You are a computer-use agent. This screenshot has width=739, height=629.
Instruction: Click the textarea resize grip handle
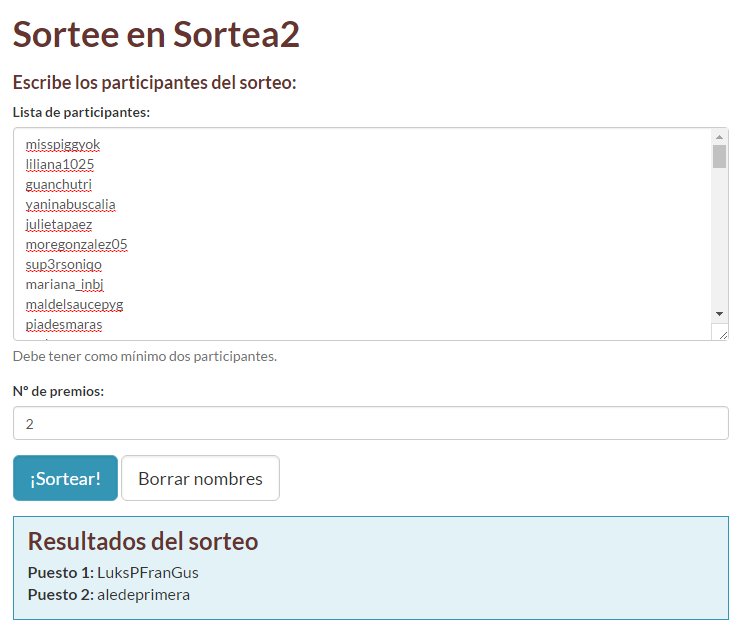click(x=723, y=335)
